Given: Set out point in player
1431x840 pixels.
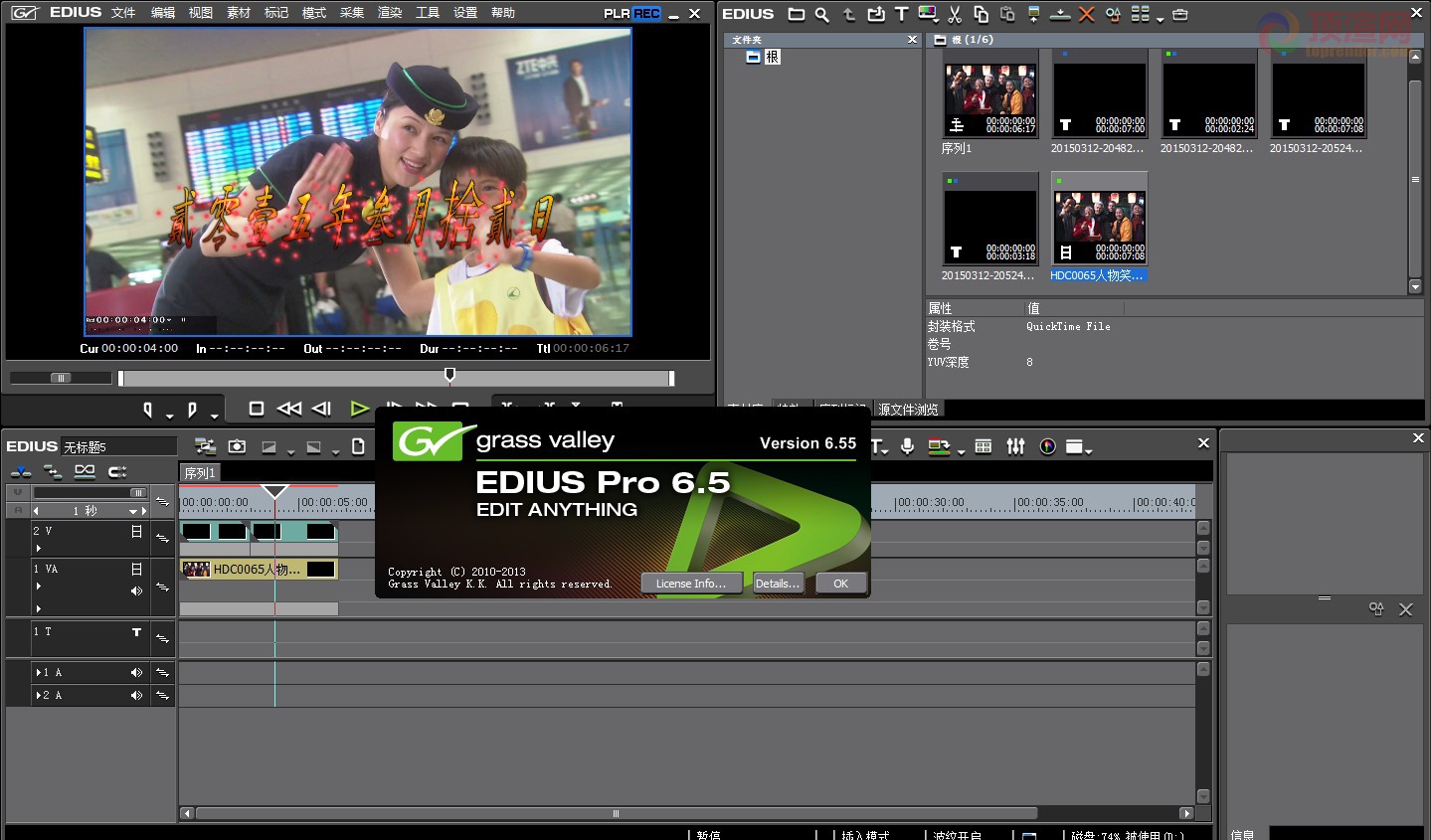Looking at the screenshot, I should click(192, 409).
